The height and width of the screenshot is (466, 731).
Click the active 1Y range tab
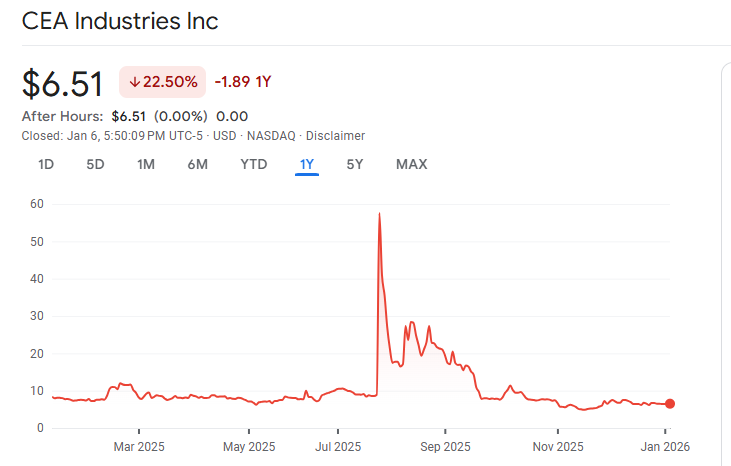[x=306, y=164]
